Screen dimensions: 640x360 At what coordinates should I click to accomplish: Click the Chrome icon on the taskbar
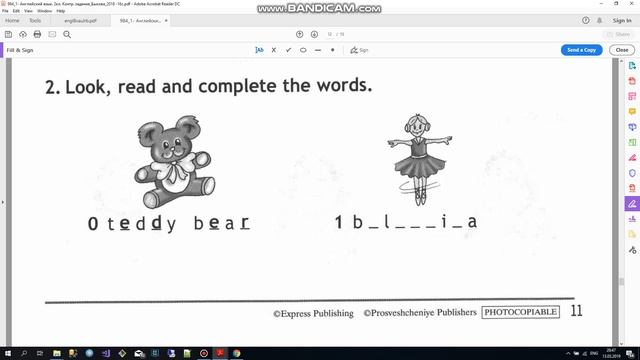[x=237, y=353]
